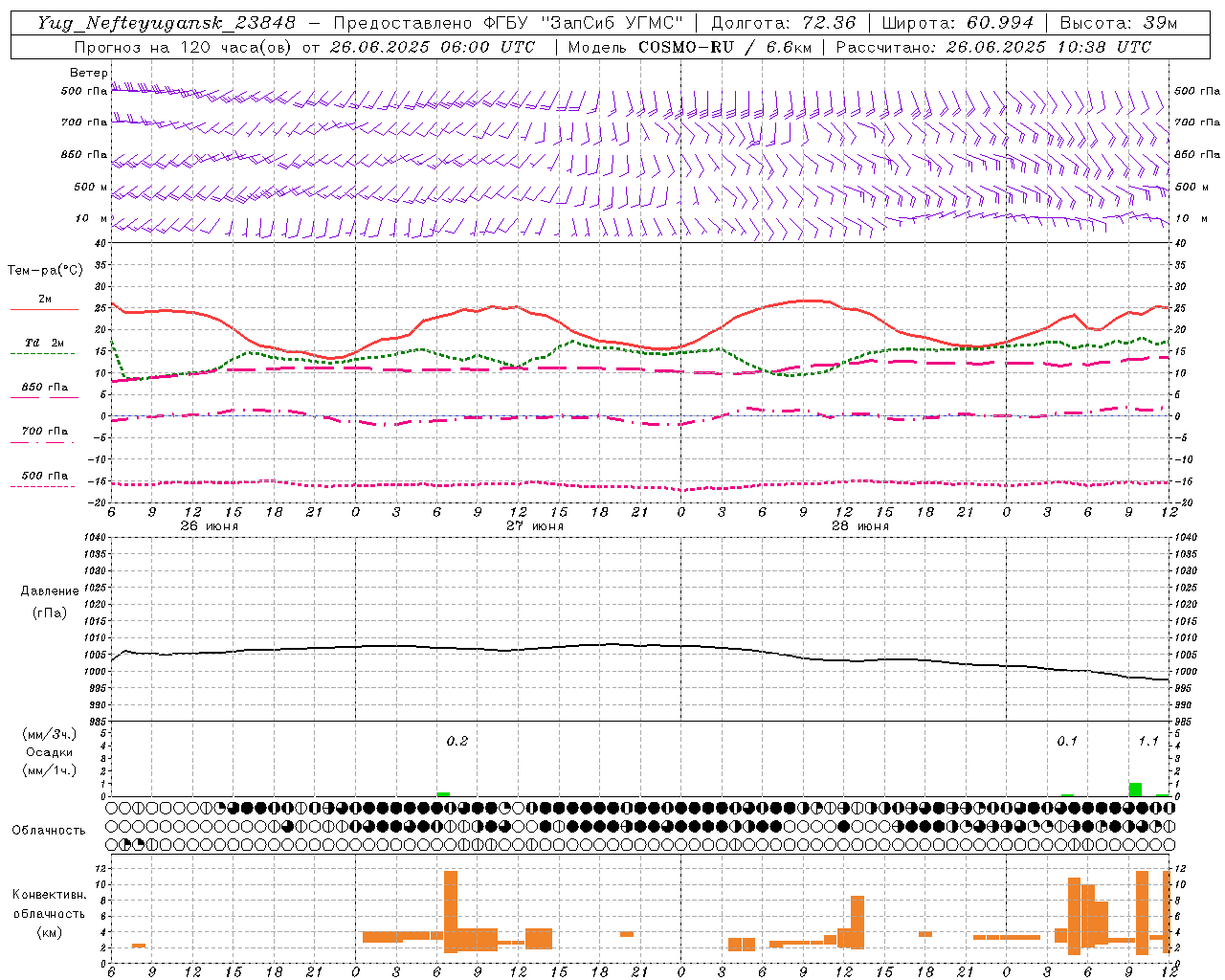Click the 0.2 precipitation value
The height and width of the screenshot is (980, 1225).
point(457,742)
